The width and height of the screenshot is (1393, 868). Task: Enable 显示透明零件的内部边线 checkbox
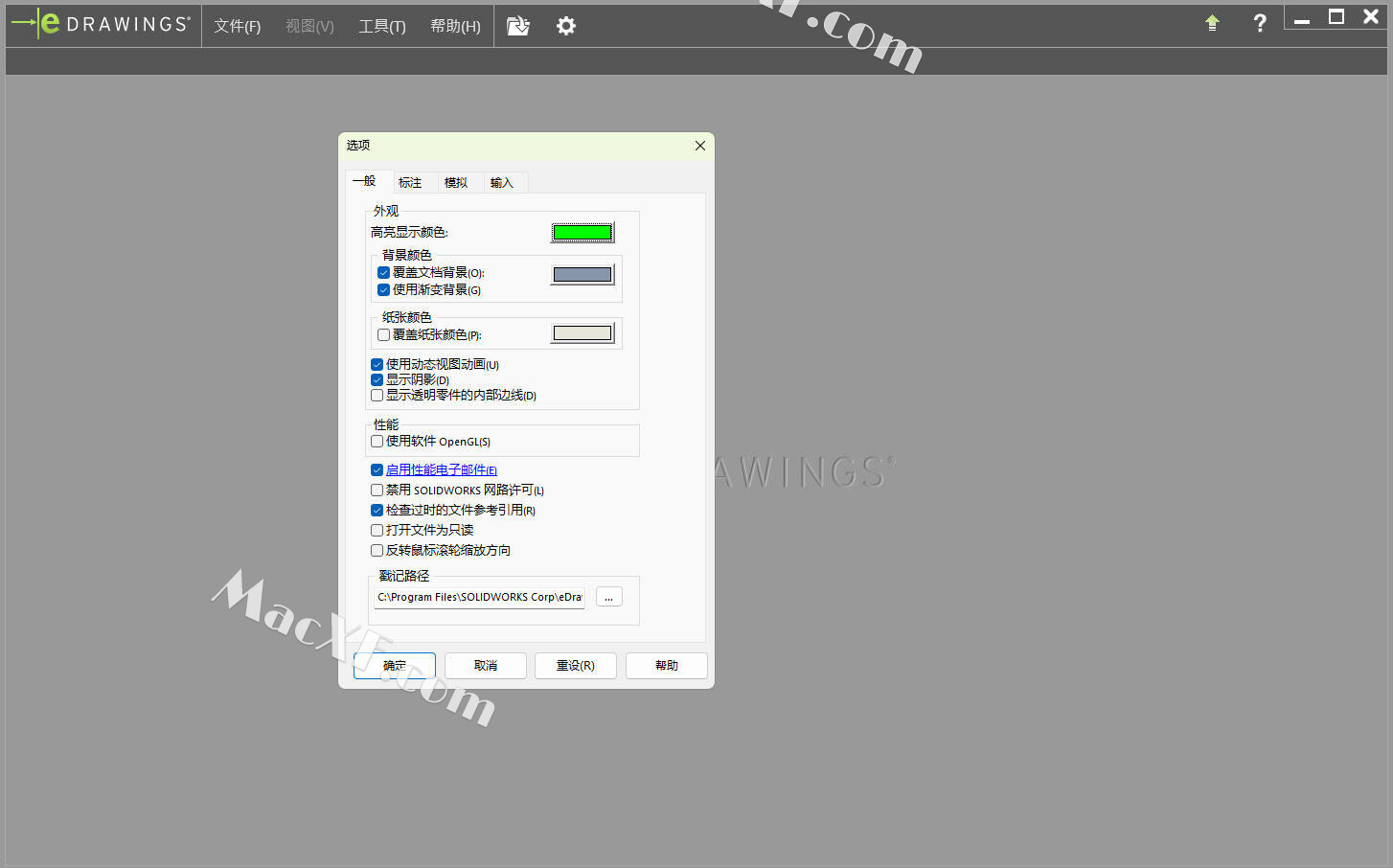tap(377, 396)
